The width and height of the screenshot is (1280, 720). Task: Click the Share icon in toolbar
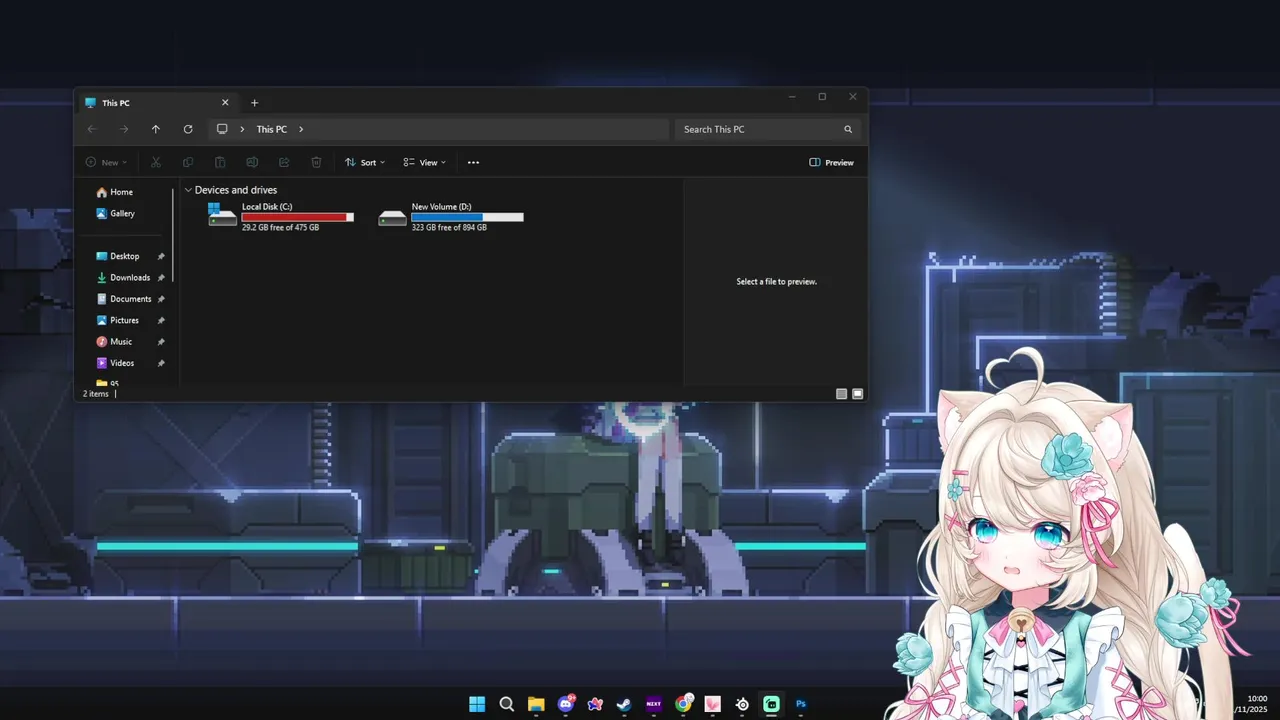(284, 162)
